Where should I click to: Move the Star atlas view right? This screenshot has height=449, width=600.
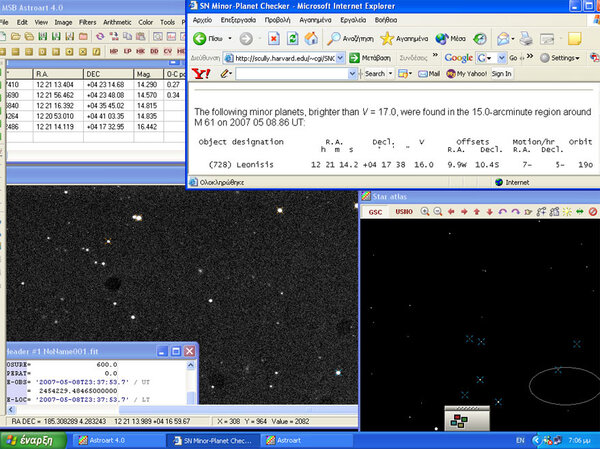tap(464, 211)
